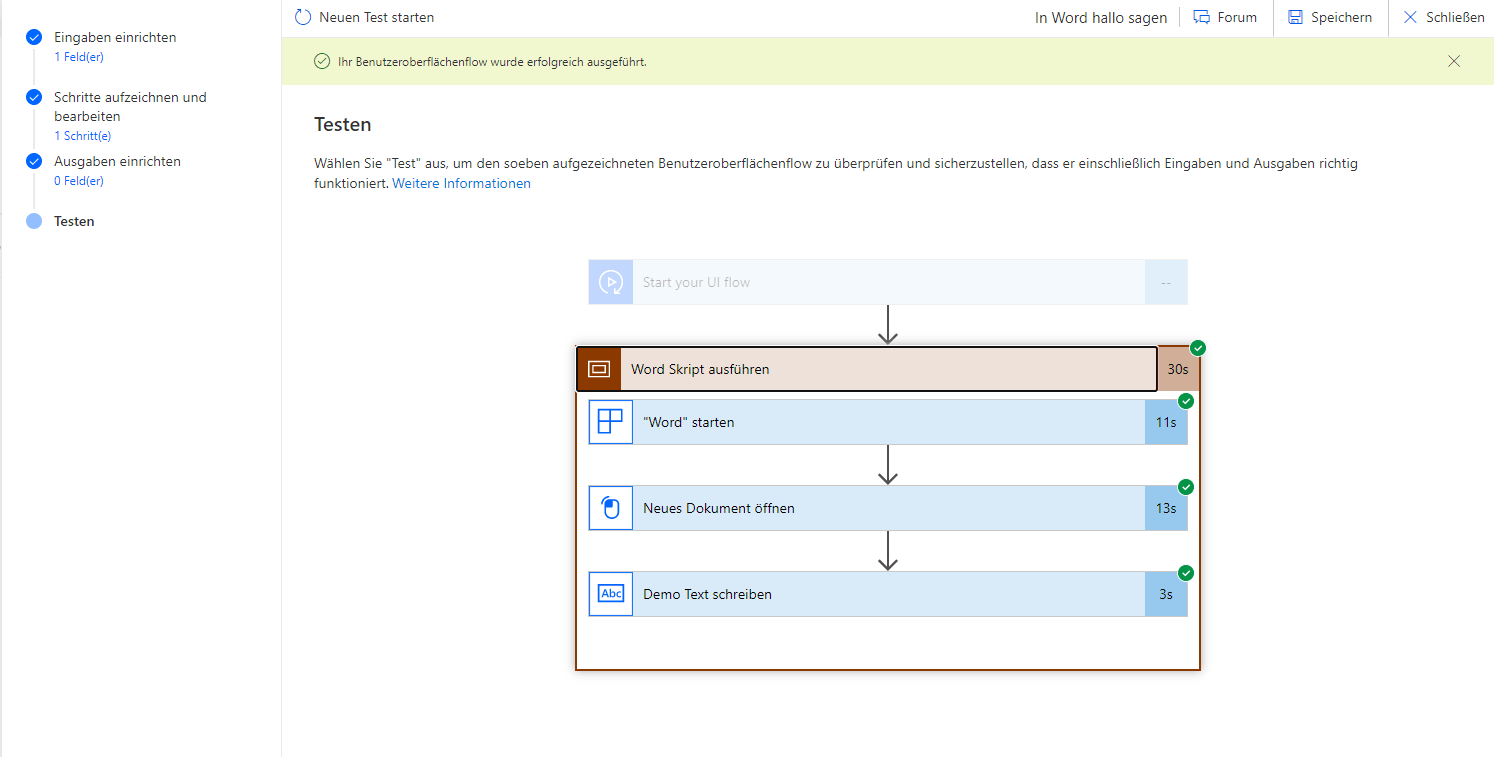
Task: Open the Forum chat icon
Action: [x=1202, y=17]
